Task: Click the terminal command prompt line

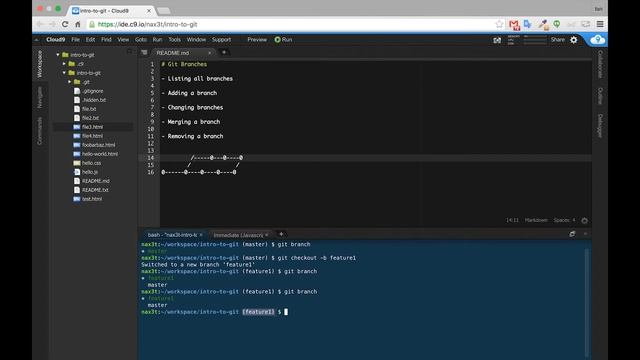Action: coord(214,312)
